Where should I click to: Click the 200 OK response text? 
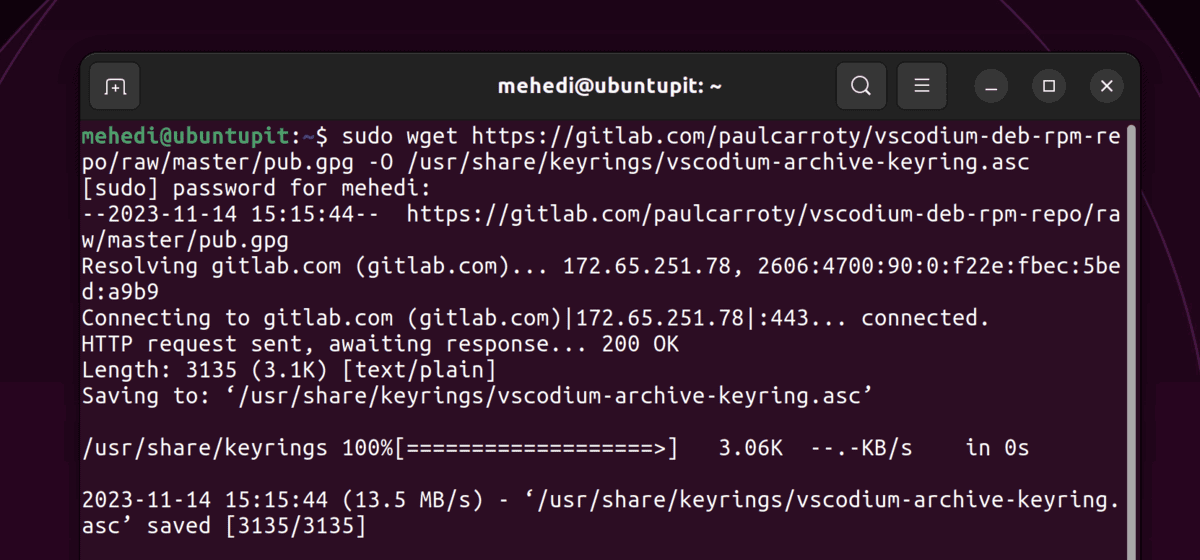pos(640,344)
